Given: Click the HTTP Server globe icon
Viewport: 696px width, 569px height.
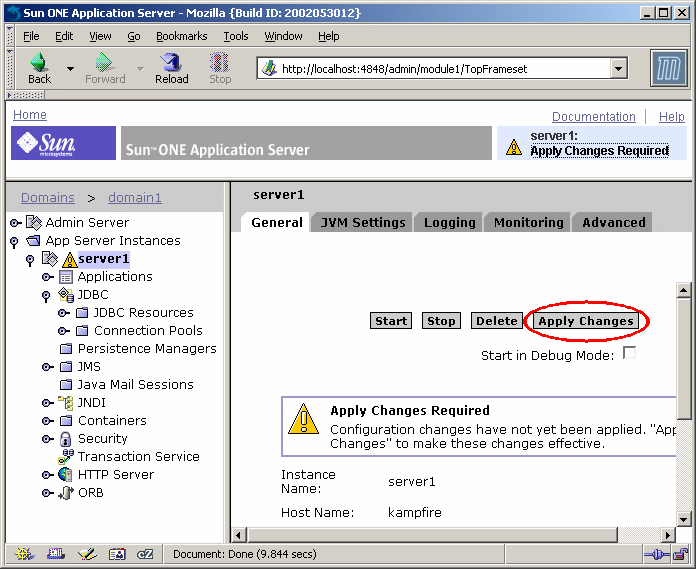Looking at the screenshot, I should [65, 474].
